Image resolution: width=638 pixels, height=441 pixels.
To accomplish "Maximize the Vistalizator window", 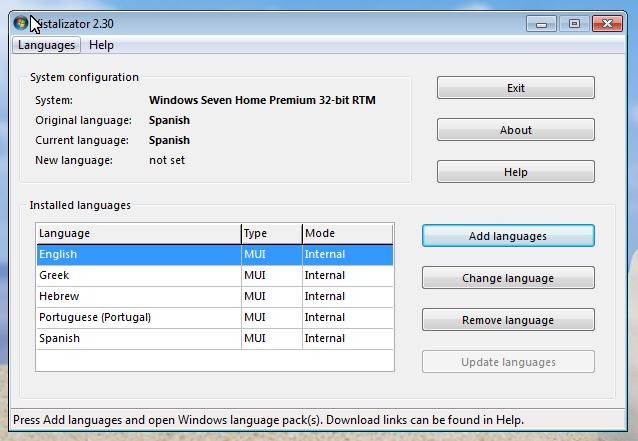I will point(574,24).
